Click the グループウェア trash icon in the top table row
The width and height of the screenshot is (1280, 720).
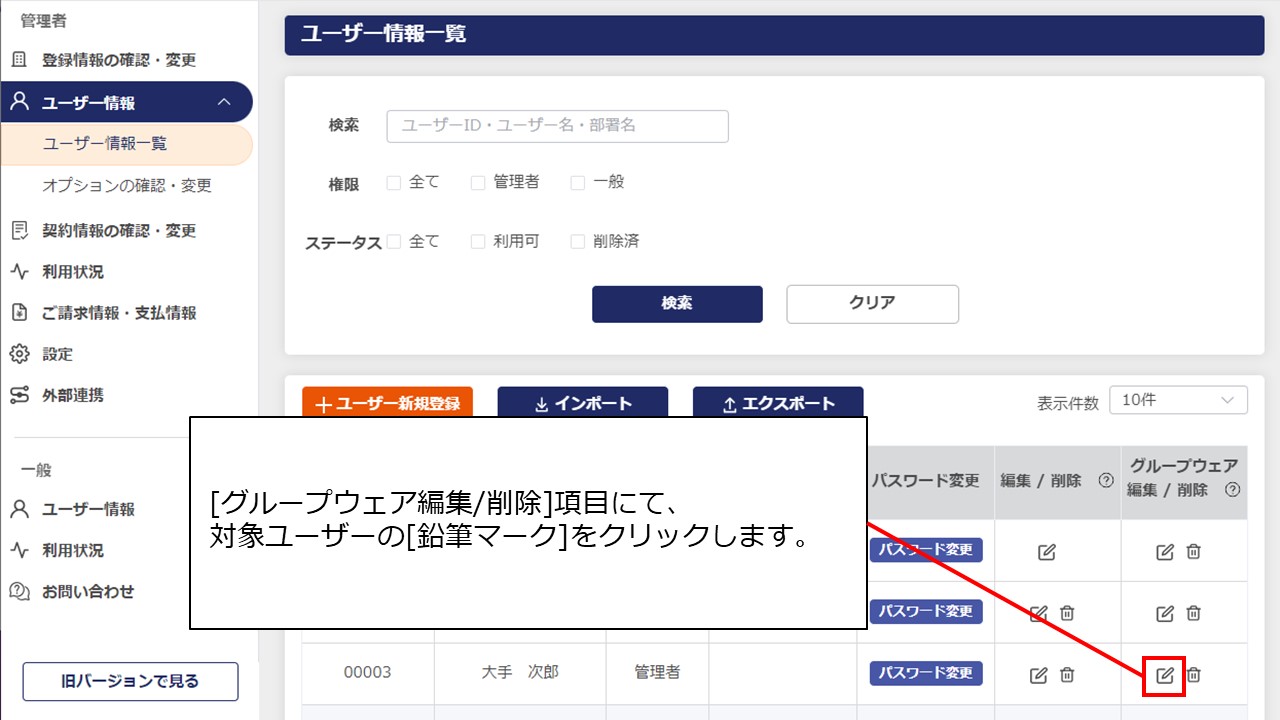1193,552
